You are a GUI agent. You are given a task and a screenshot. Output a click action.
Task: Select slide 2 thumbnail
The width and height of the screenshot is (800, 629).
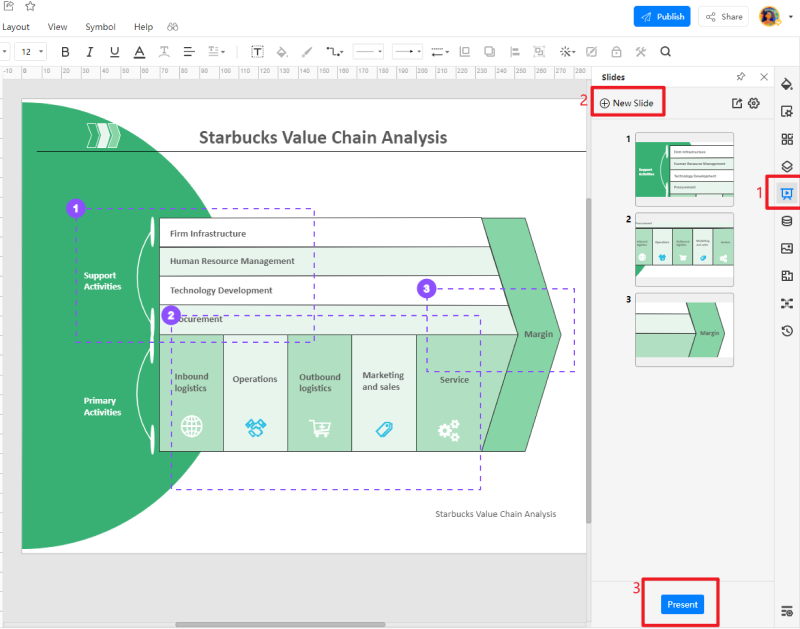(x=684, y=249)
